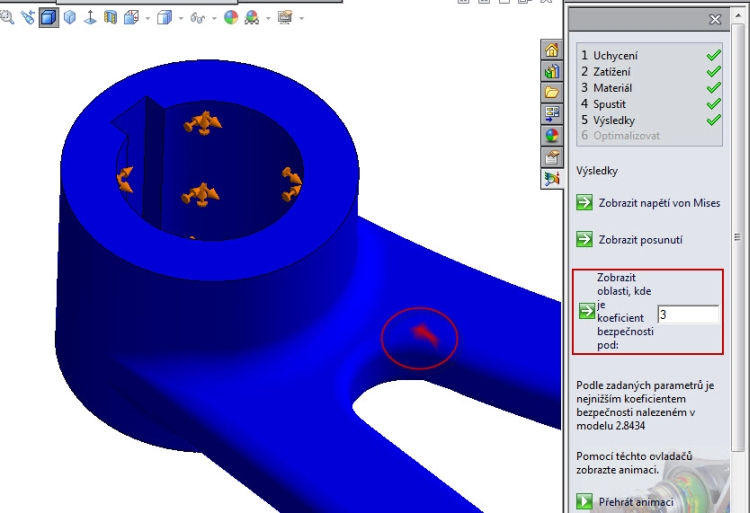Click the Přehrát animaci link text
This screenshot has height=513, width=750.
tap(636, 502)
